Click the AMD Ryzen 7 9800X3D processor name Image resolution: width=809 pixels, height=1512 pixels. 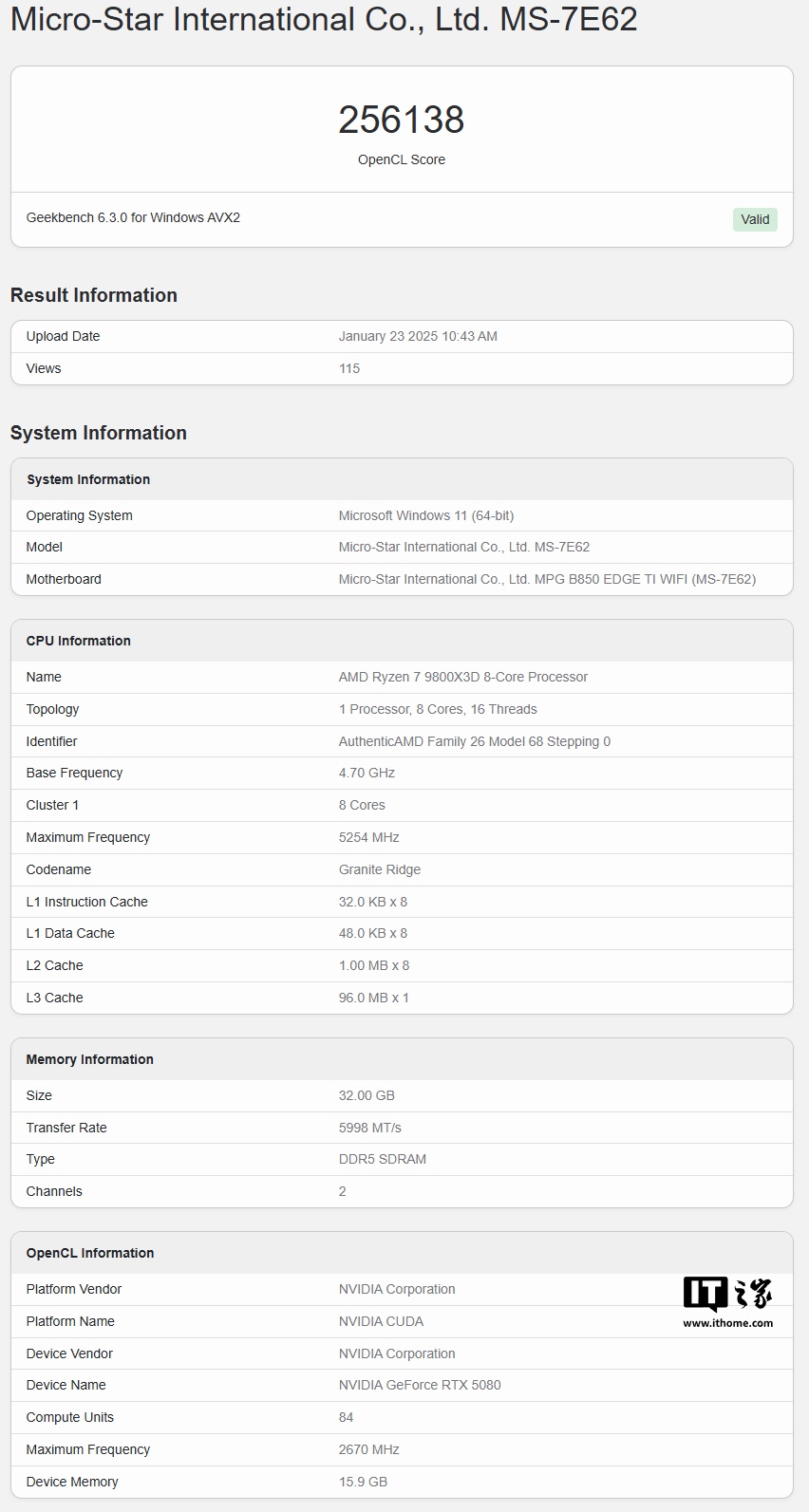(x=462, y=677)
